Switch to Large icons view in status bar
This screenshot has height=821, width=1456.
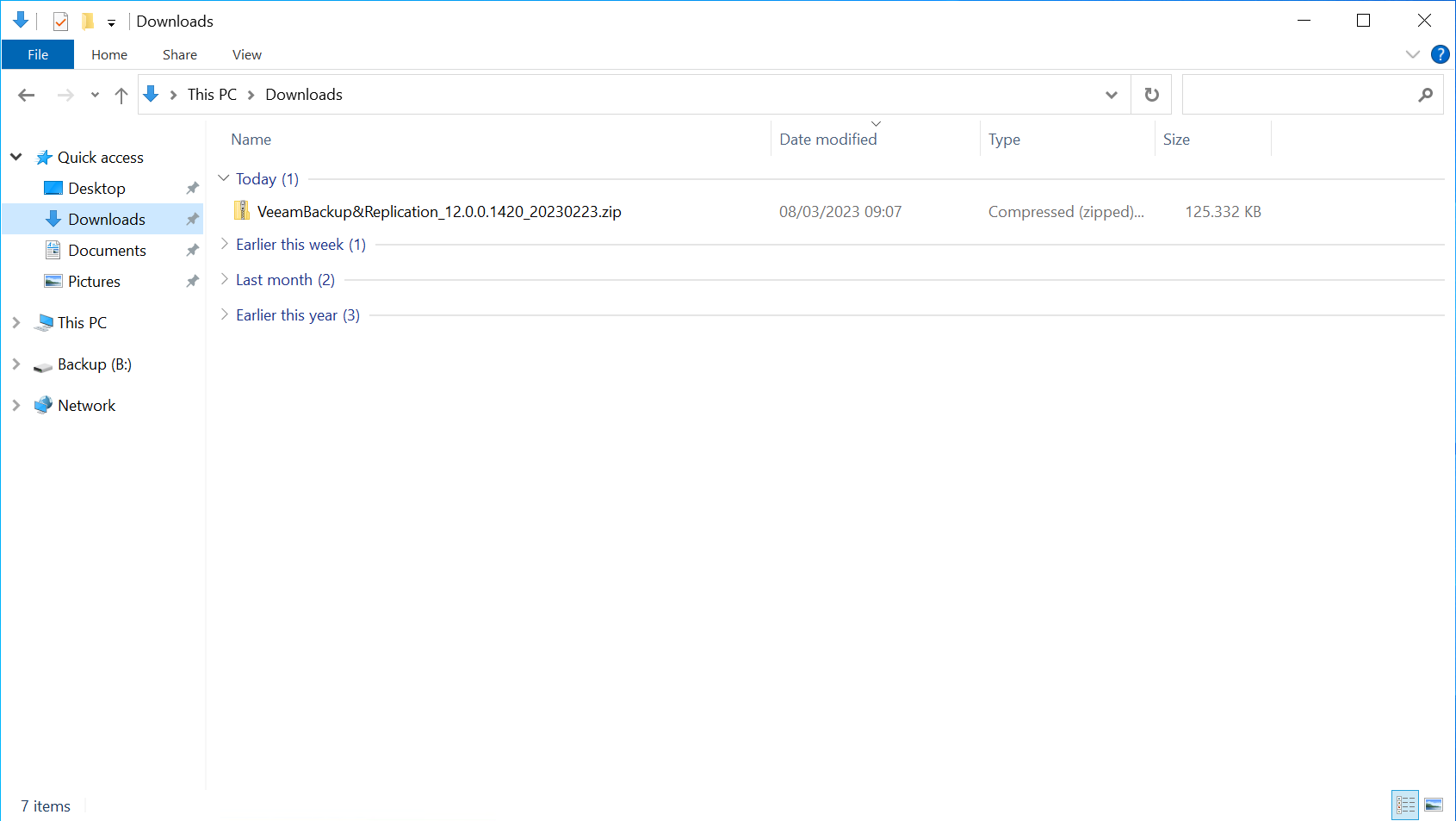point(1434,805)
